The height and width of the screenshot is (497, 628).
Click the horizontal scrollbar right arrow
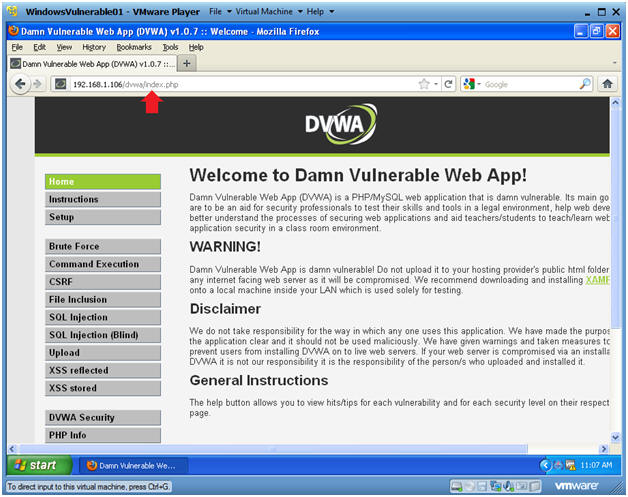point(604,449)
